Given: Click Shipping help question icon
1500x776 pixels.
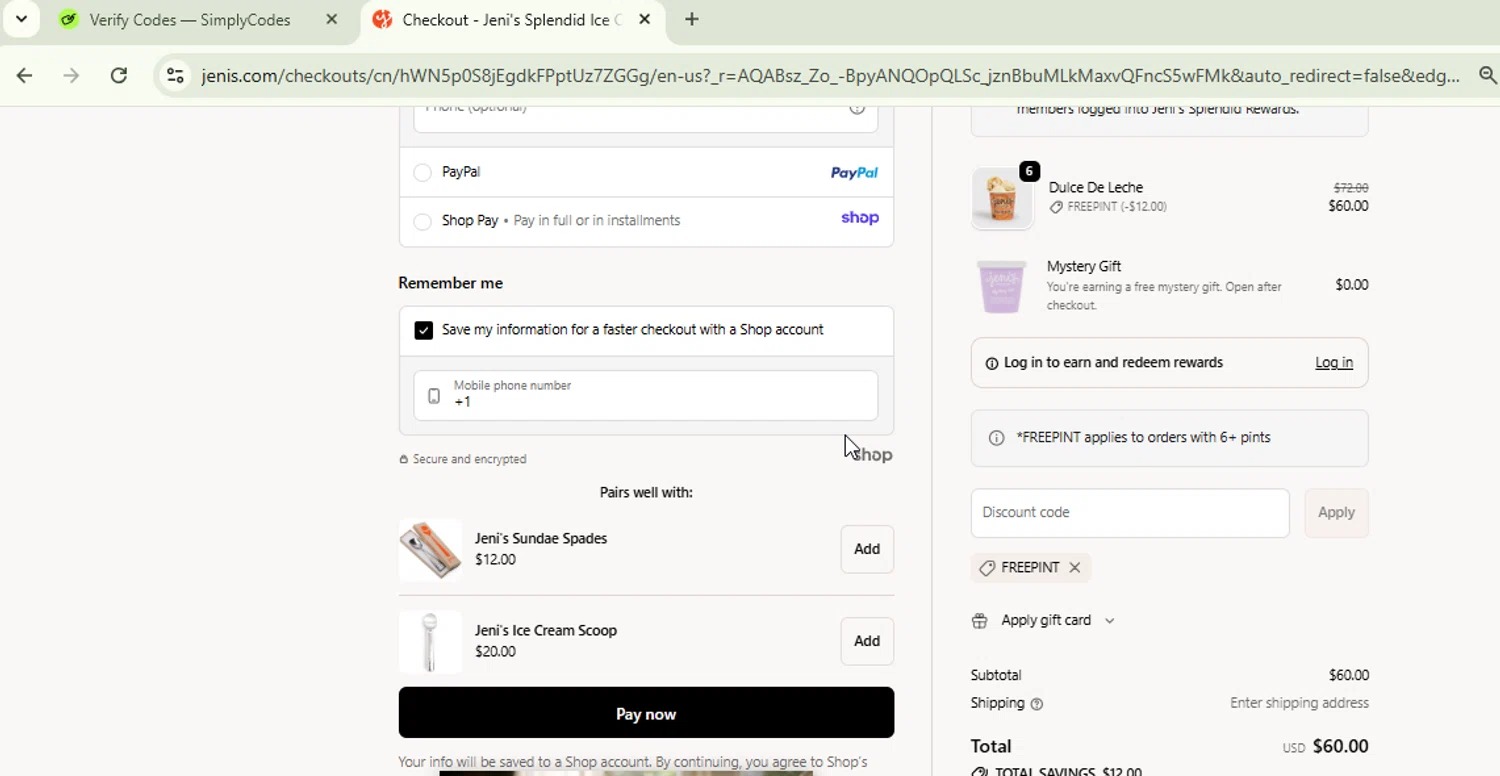Looking at the screenshot, I should click(1036, 704).
